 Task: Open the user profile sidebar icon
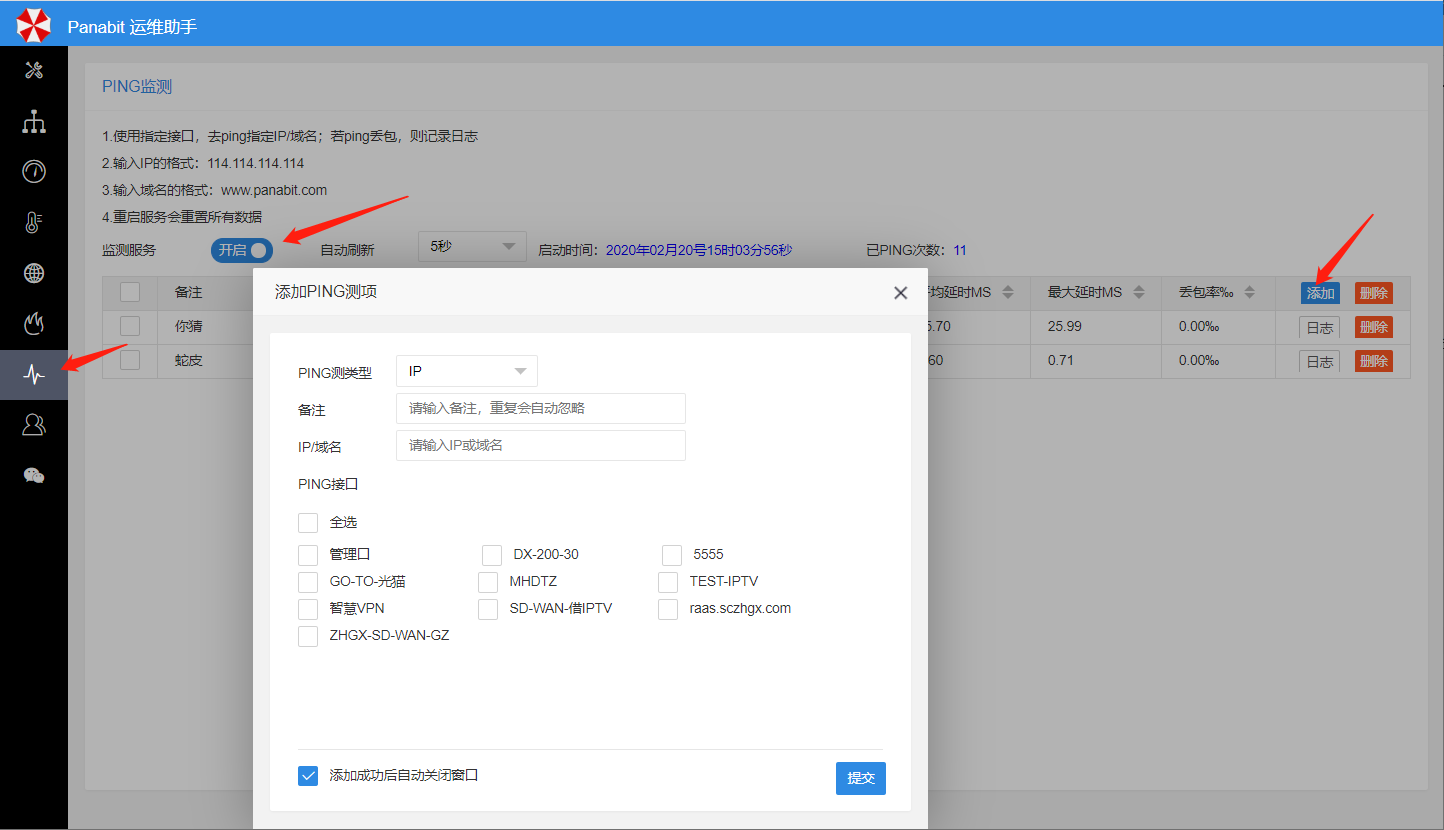point(34,425)
